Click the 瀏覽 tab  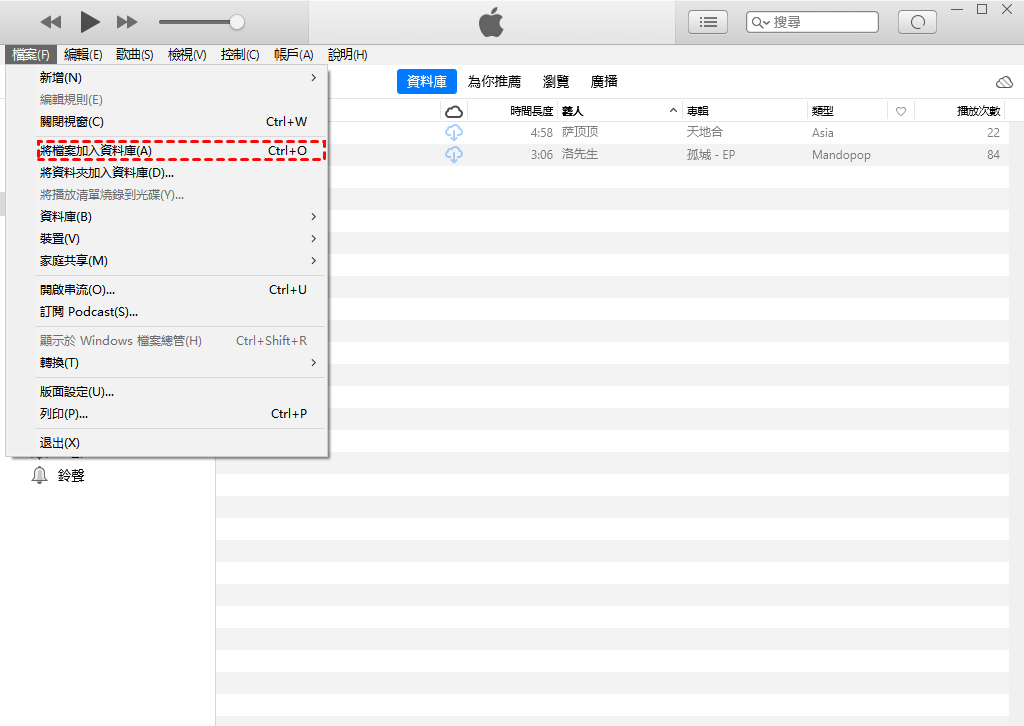click(556, 82)
